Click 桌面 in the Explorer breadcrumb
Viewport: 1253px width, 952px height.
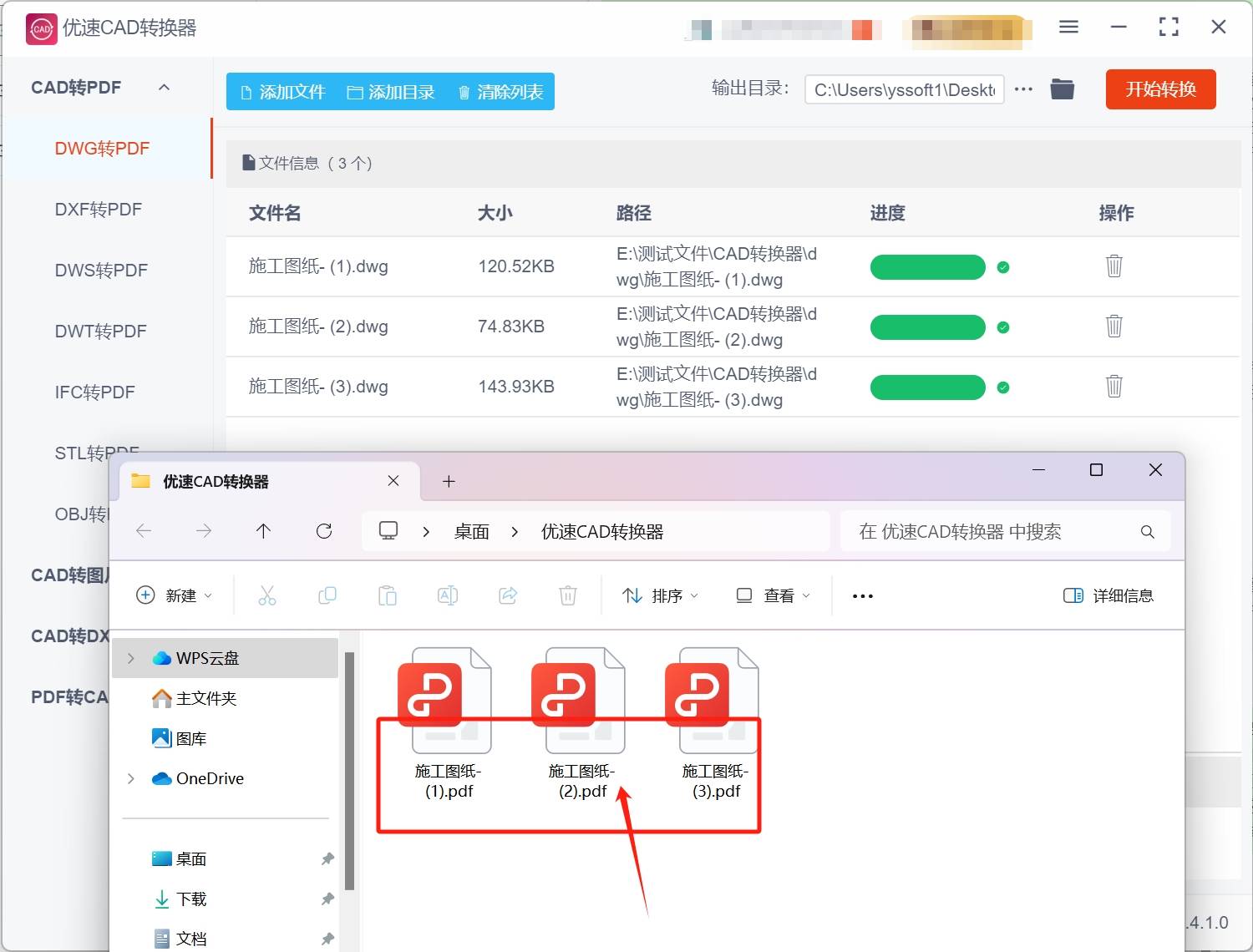tap(471, 532)
